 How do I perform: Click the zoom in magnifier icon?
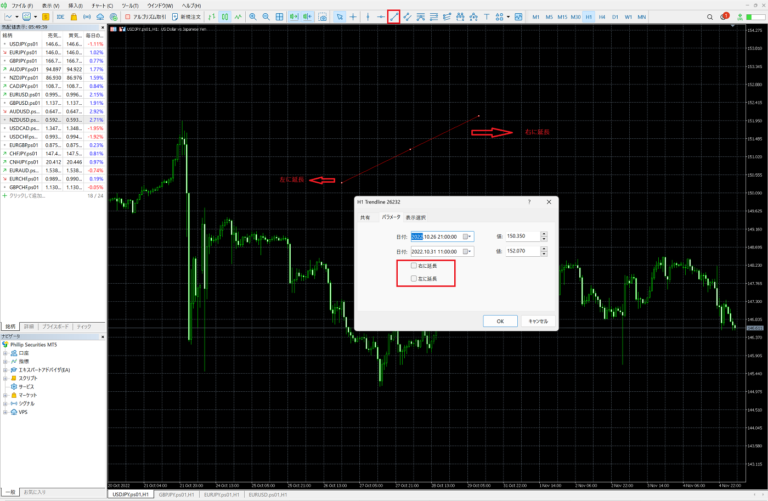point(252,17)
